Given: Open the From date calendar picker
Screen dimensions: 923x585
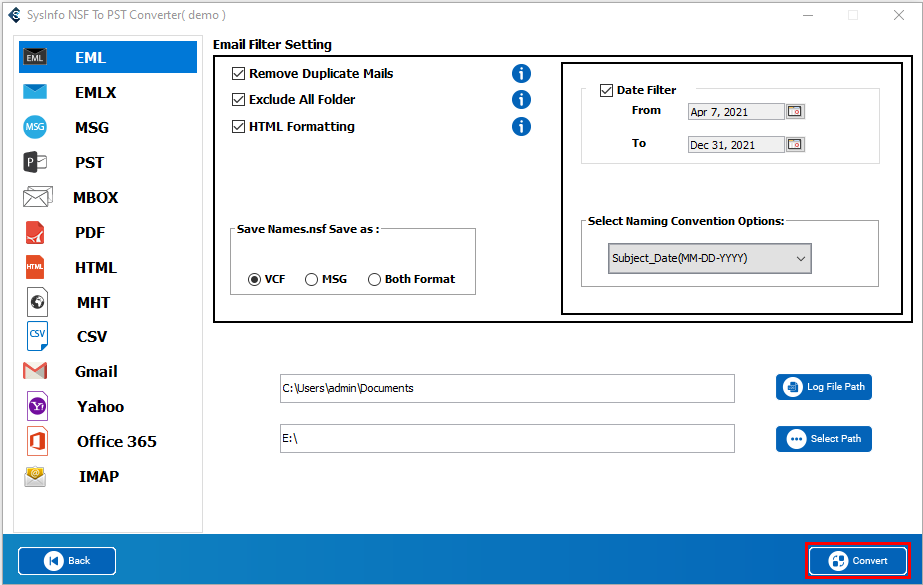Looking at the screenshot, I should (795, 111).
